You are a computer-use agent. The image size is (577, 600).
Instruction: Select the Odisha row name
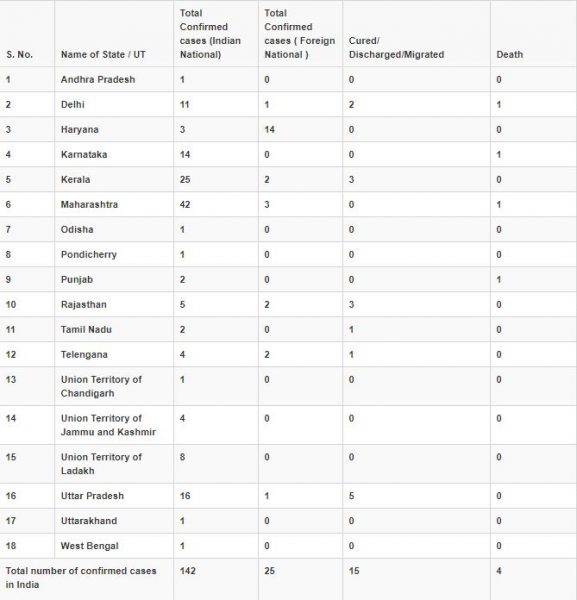point(77,230)
